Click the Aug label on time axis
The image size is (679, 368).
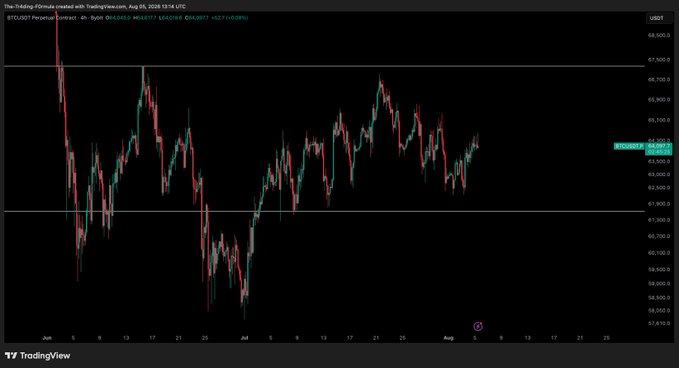[449, 338]
